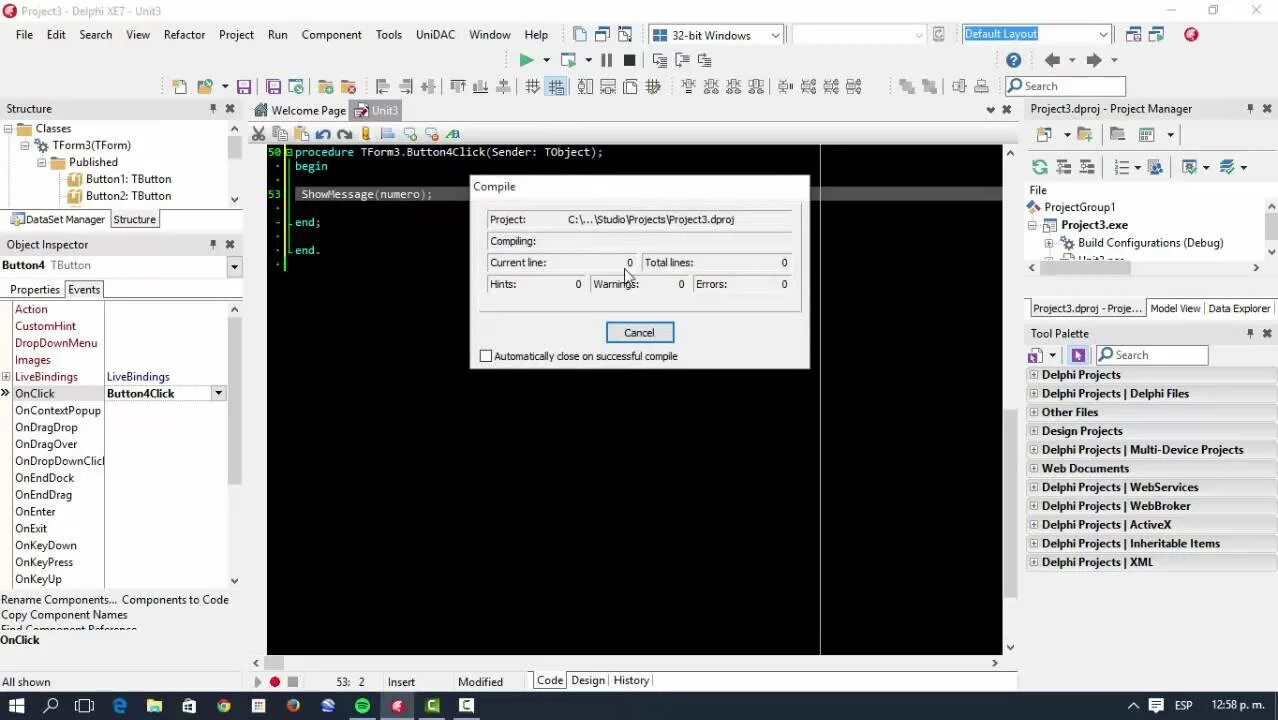
Task: Switch to the Welcome Page tab
Action: 300,110
